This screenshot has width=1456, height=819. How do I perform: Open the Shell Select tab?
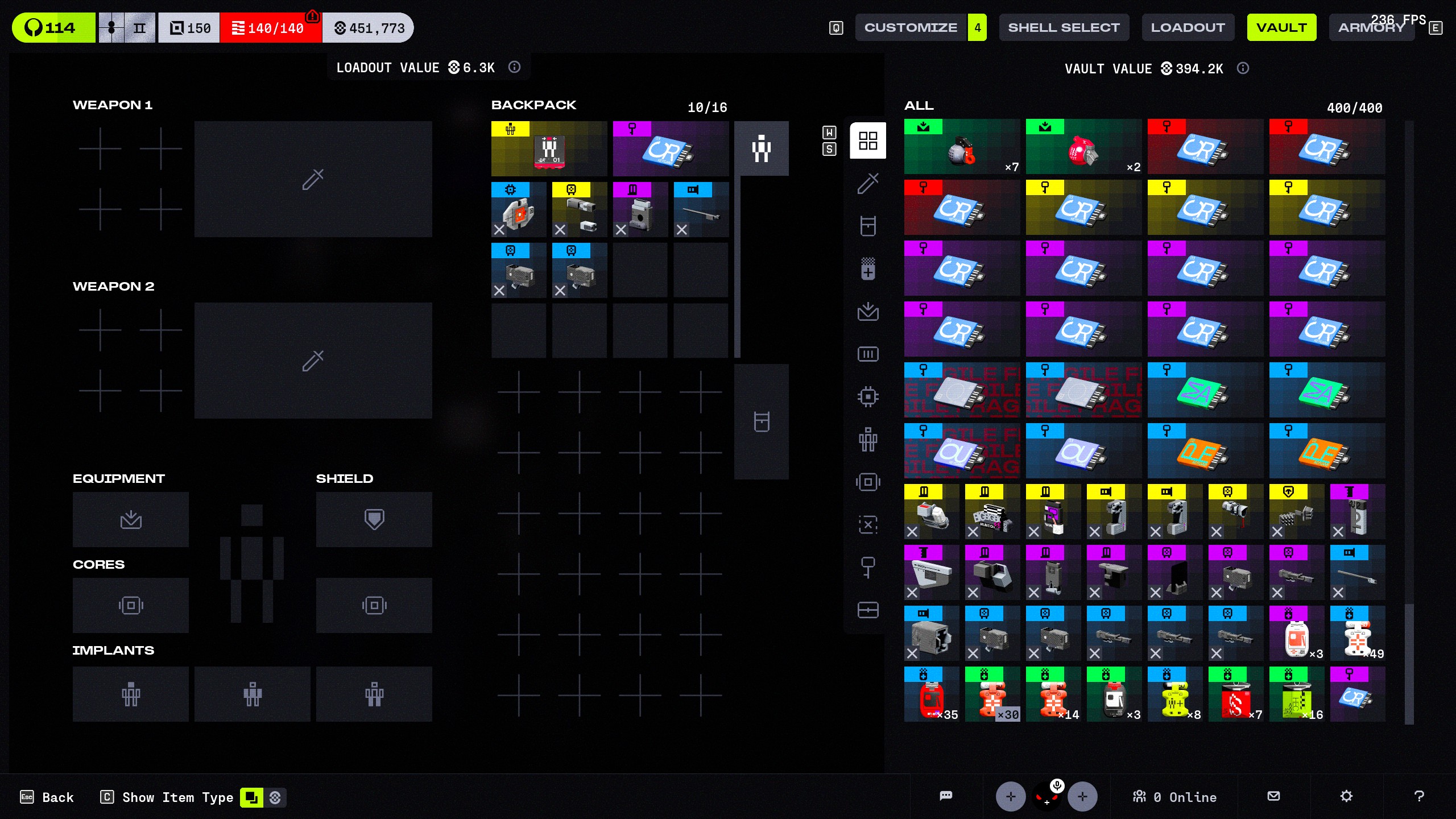(1064, 27)
